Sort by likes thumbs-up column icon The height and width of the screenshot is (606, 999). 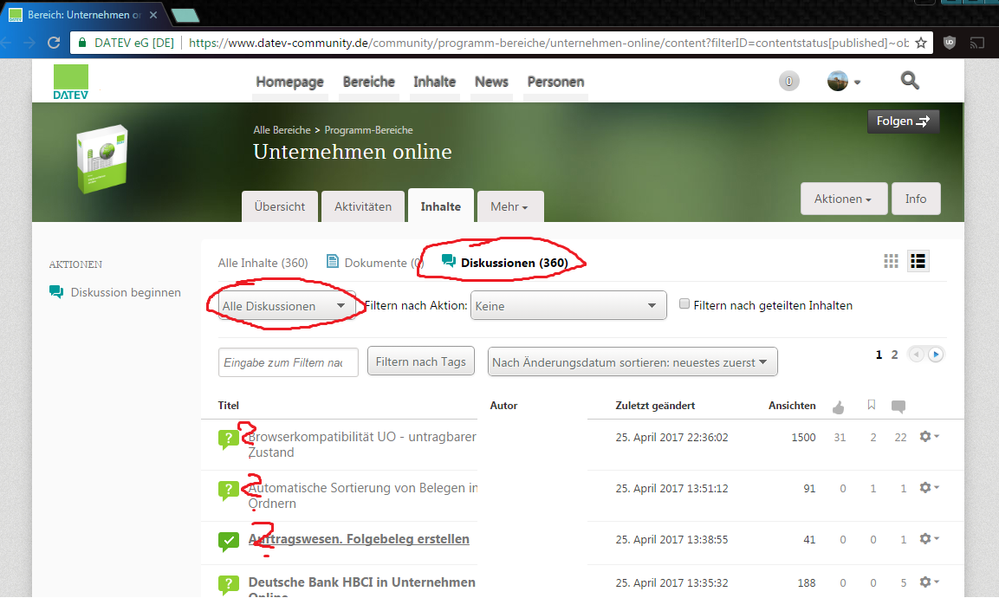[838, 407]
